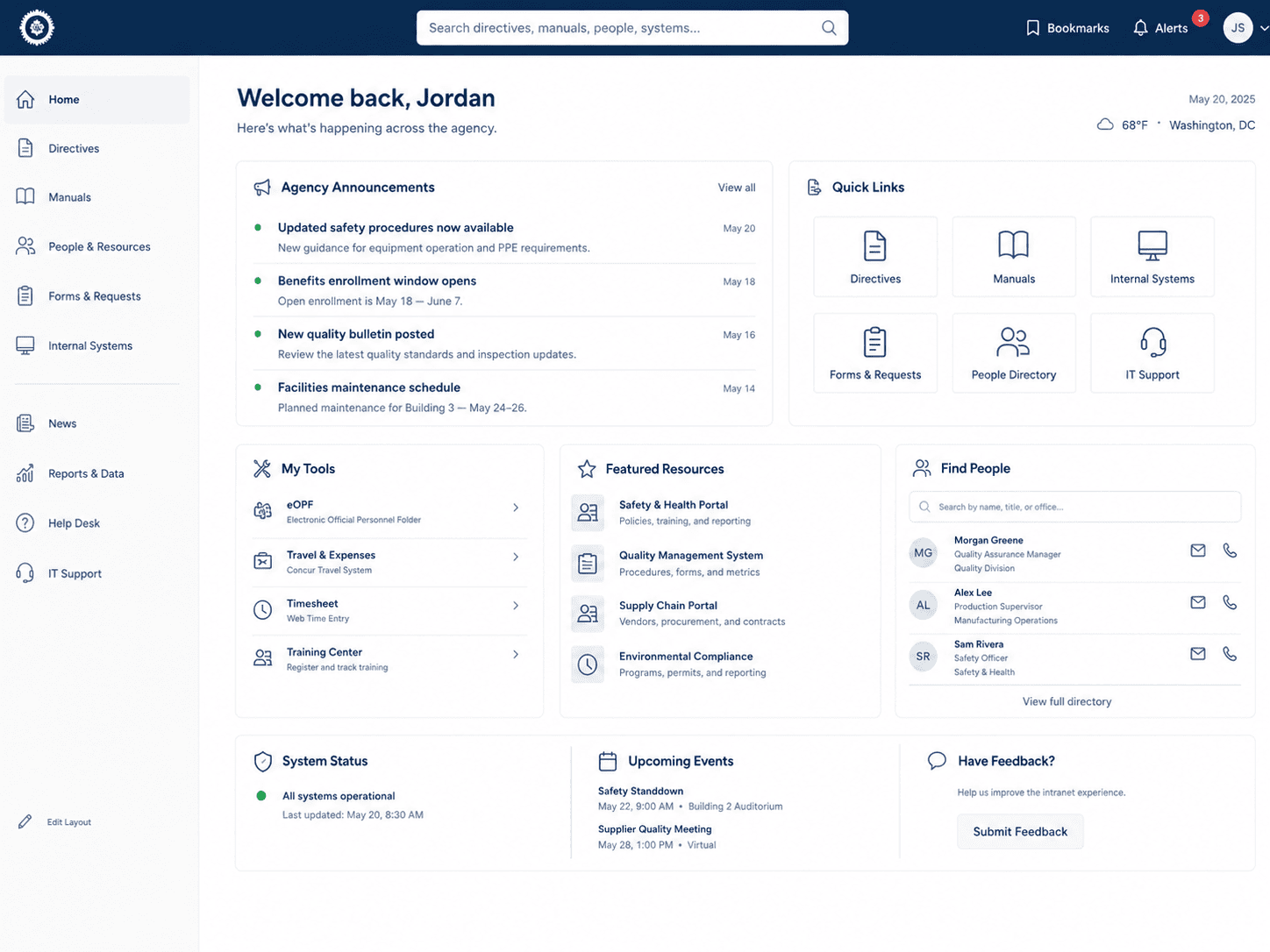1270x952 pixels.
Task: Expand Training Center row chevron
Action: click(x=516, y=655)
